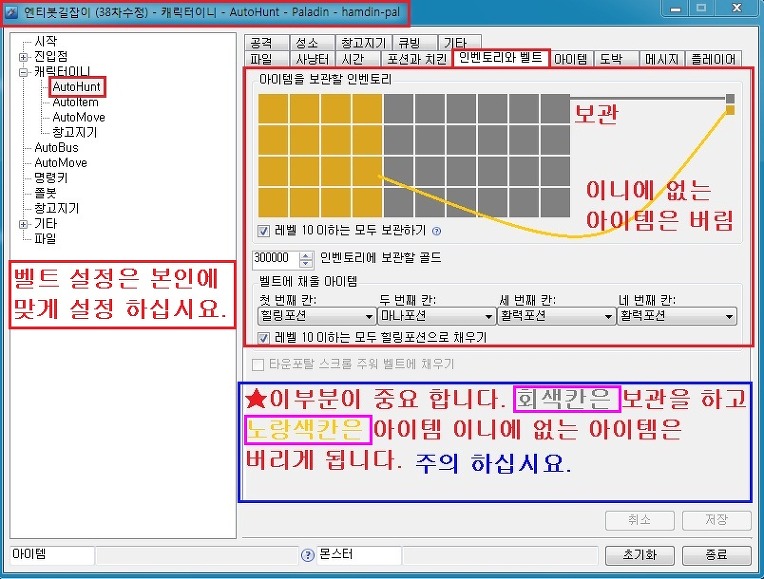Click the 초기화 button
764x579 pixels.
[x=640, y=555]
